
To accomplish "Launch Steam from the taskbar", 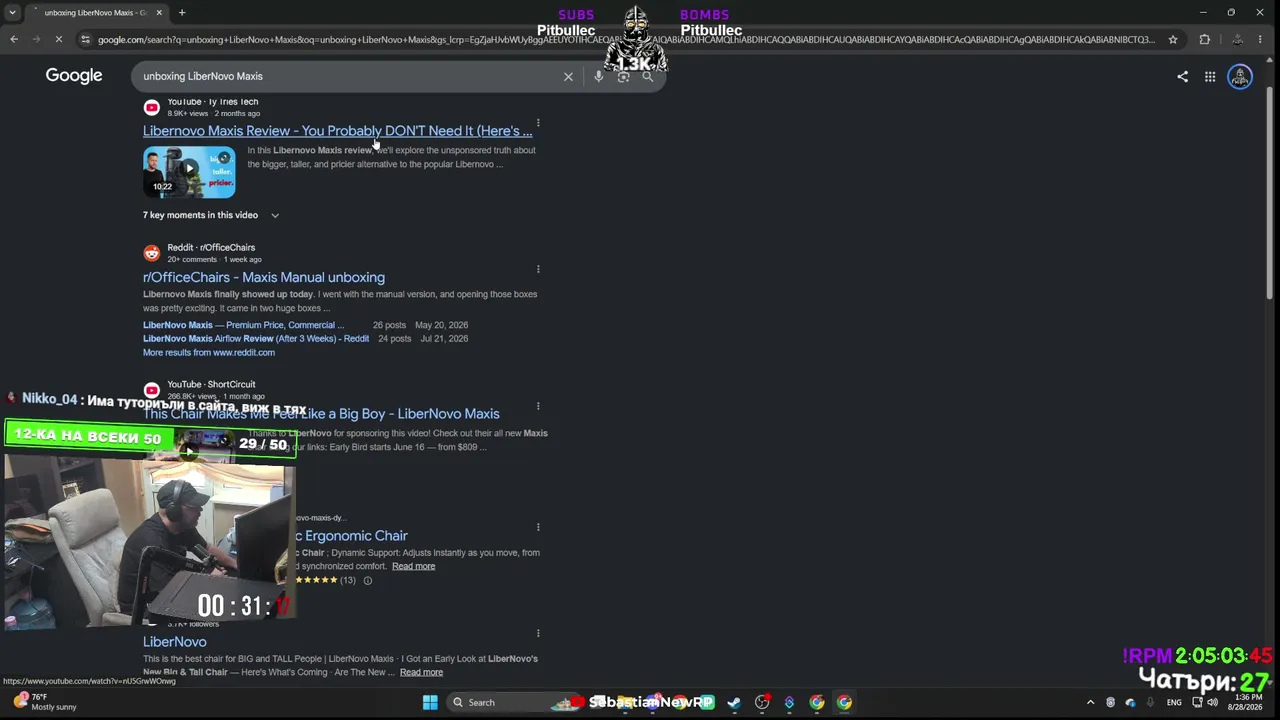I will pos(734,702).
